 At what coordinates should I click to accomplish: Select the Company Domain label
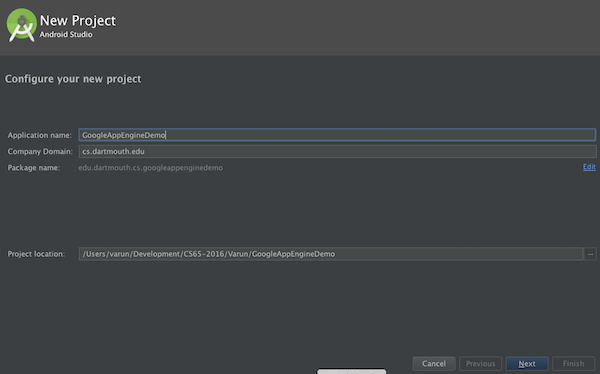40,152
